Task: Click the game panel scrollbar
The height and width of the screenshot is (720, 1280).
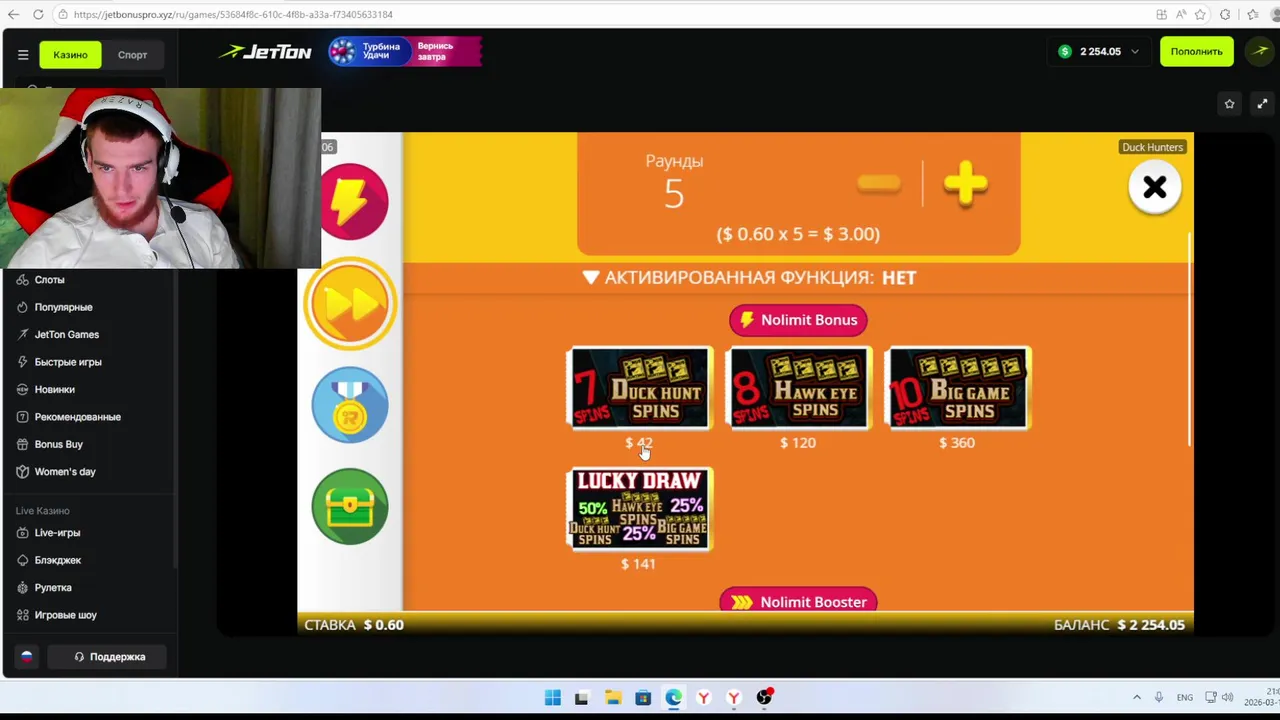Action: [x=1189, y=340]
